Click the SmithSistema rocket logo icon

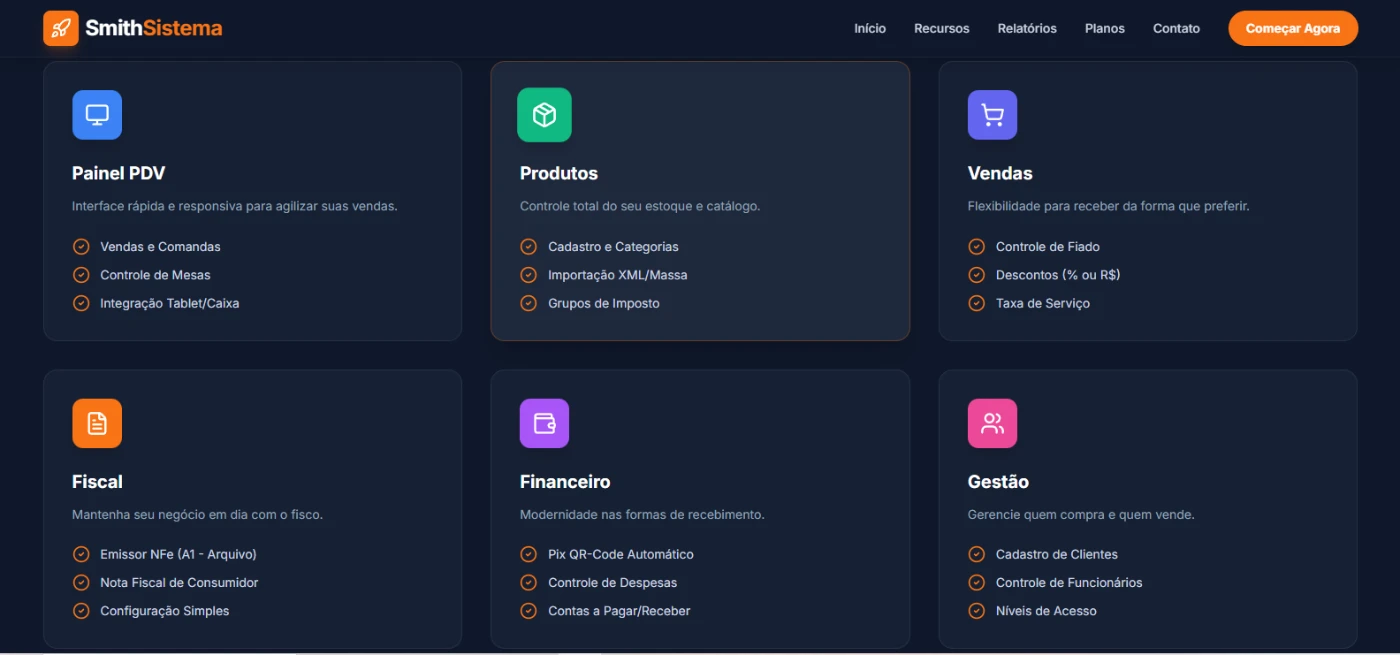(x=61, y=28)
